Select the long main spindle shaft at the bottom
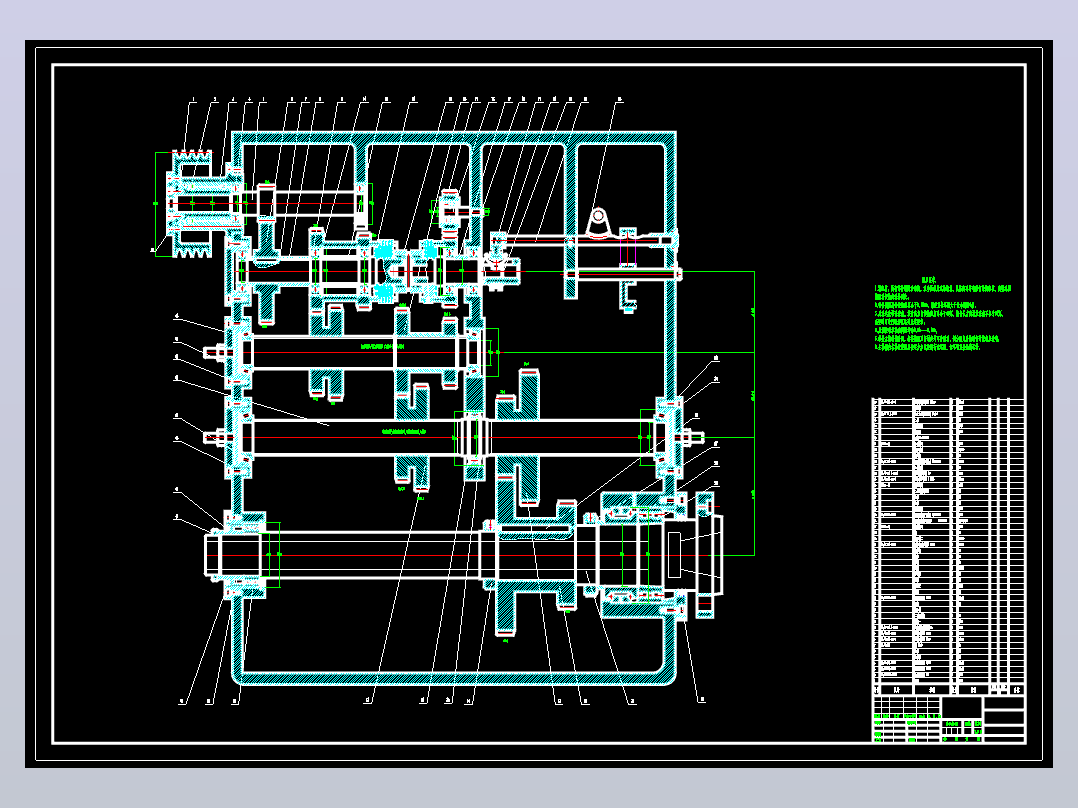The height and width of the screenshot is (808, 1078). pos(463,556)
